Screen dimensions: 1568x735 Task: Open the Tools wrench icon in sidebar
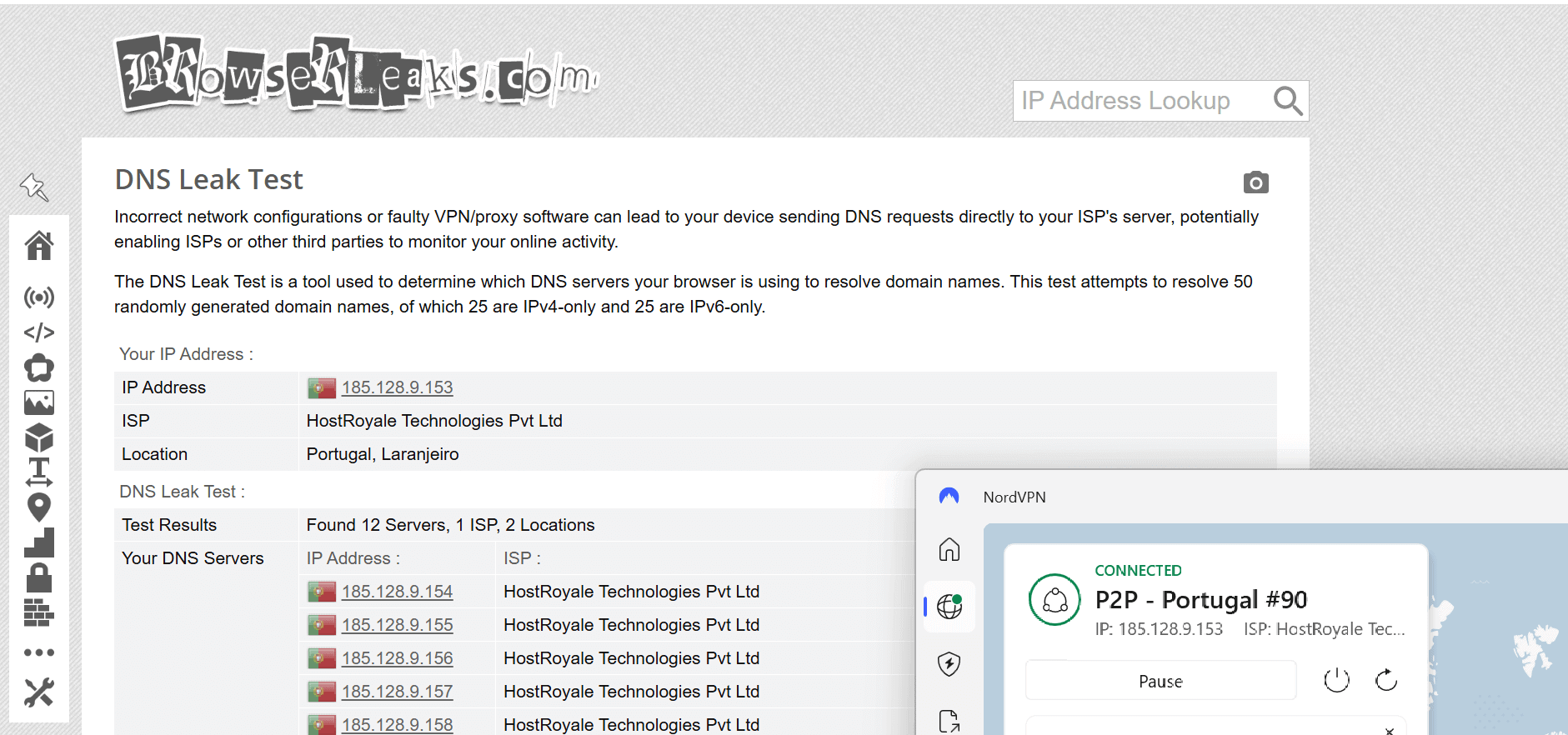click(x=39, y=692)
